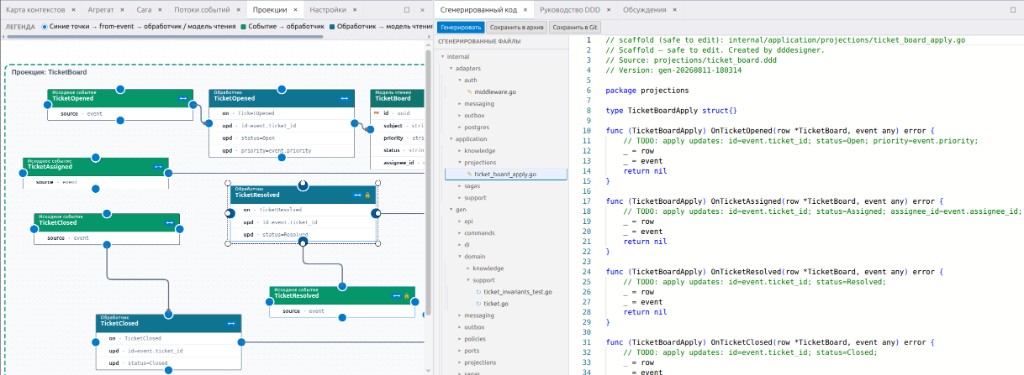
Task: Click the expand icon on TicketAssigned source event
Action: click(x=158, y=167)
